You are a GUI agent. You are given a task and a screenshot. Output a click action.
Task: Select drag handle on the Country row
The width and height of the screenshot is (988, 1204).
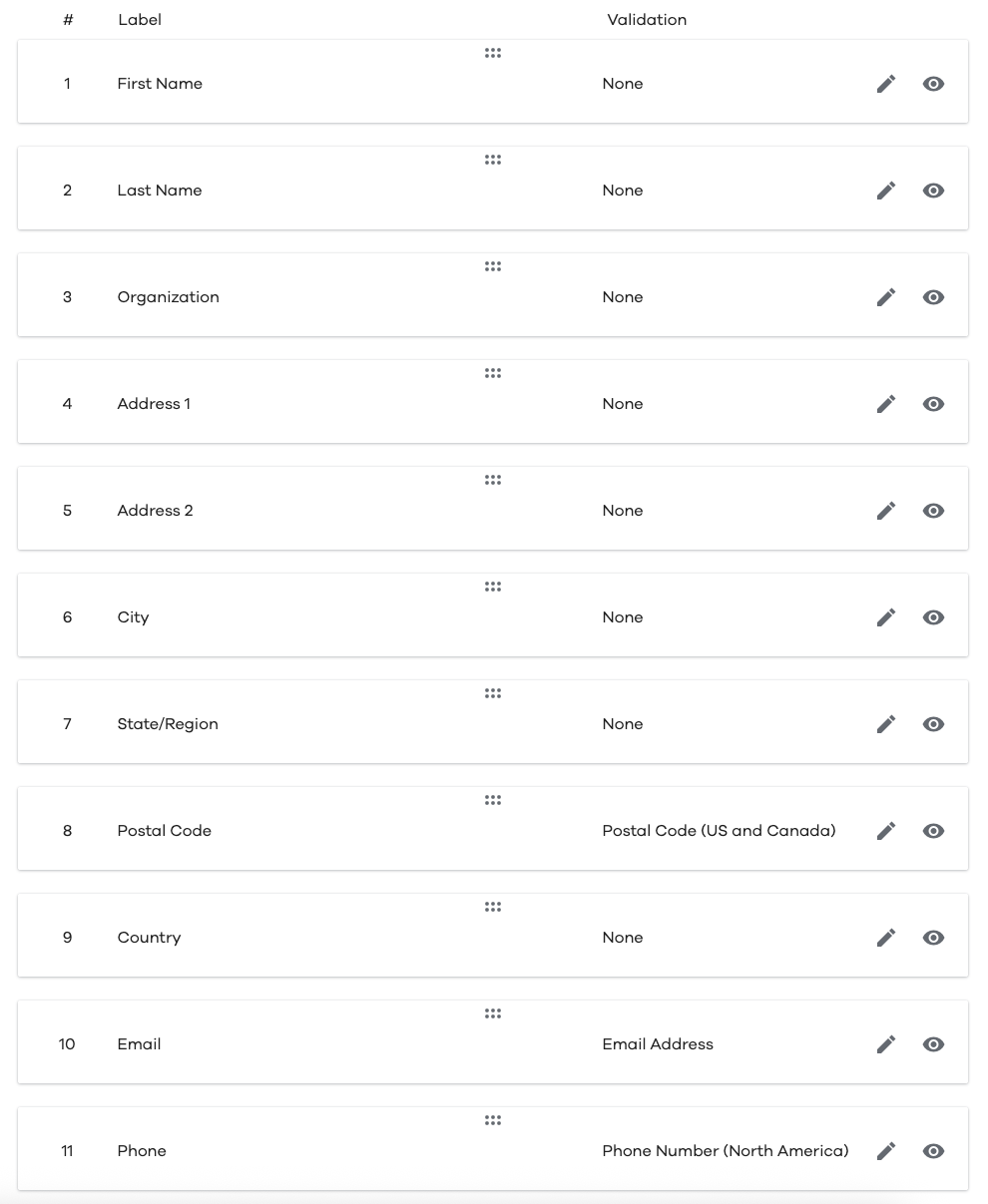[493, 907]
